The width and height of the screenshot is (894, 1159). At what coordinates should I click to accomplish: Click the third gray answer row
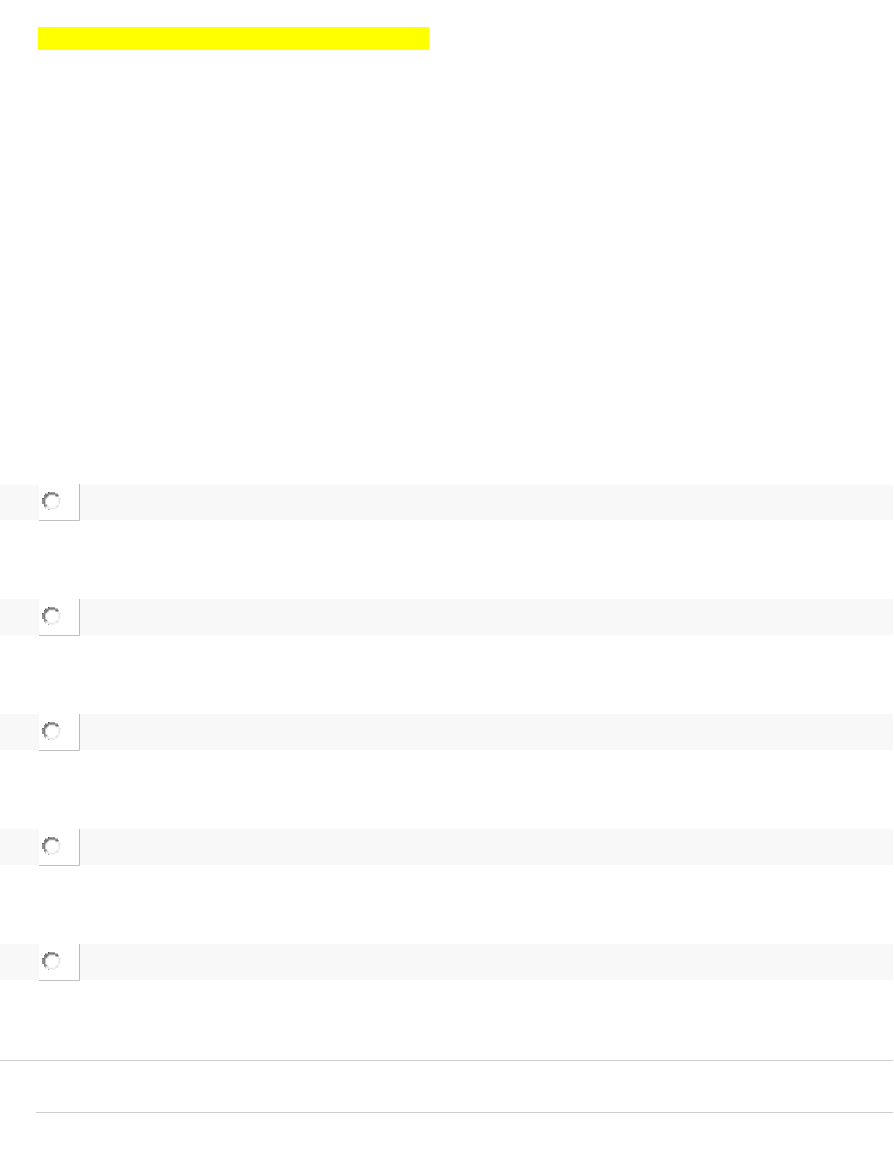point(480,732)
